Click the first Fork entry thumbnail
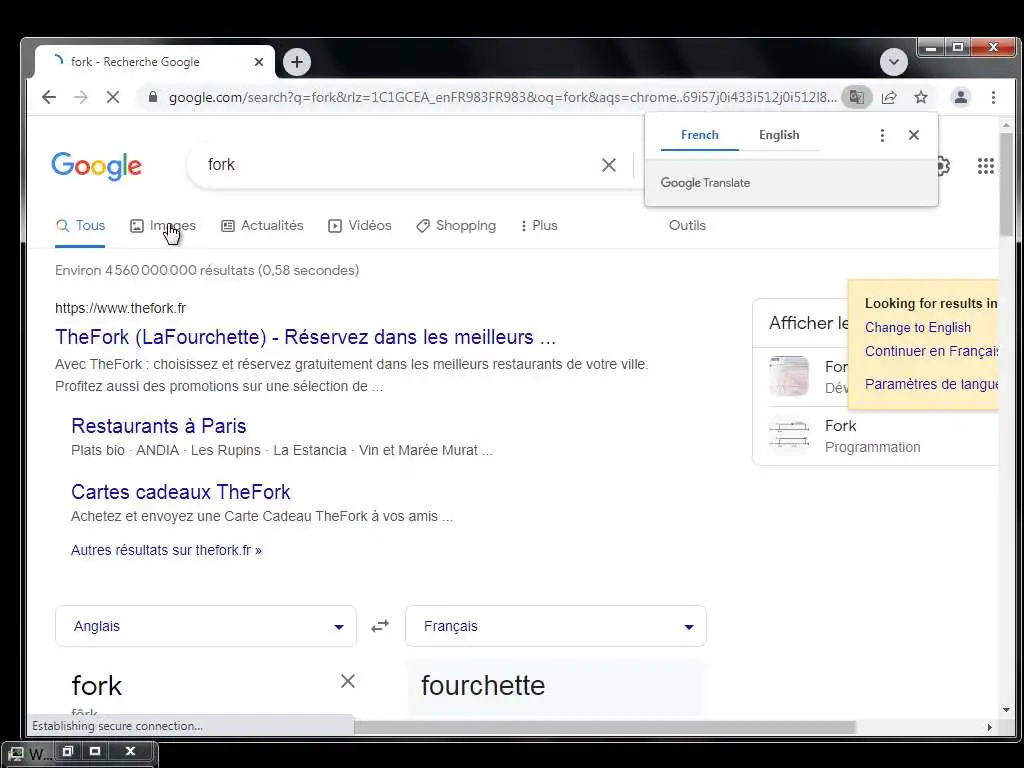Viewport: 1024px width, 768px height. point(789,376)
